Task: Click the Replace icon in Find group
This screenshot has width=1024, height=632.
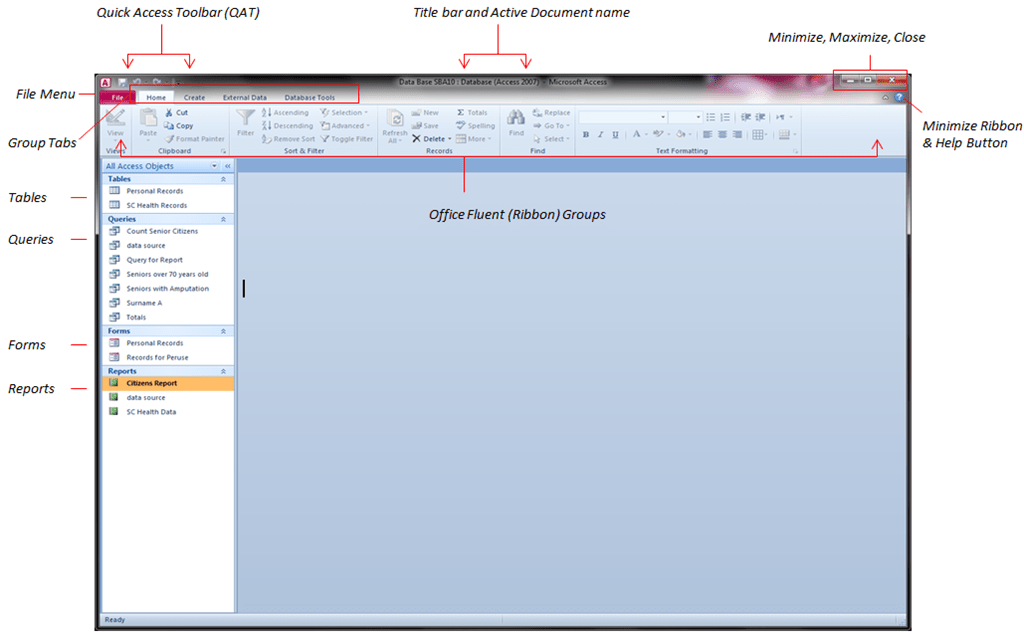Action: pos(537,112)
